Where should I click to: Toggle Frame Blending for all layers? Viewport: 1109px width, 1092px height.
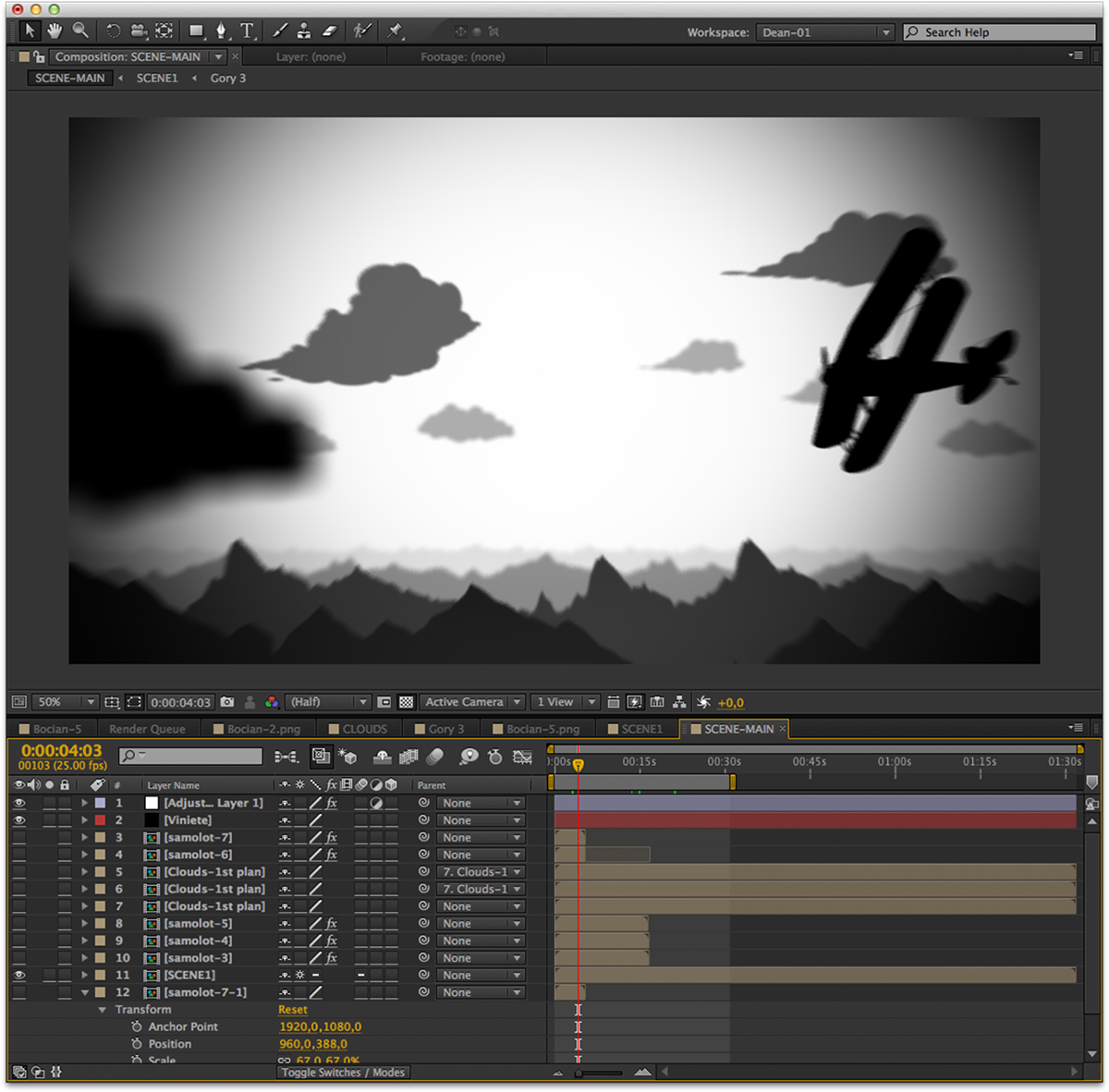pyautogui.click(x=408, y=757)
